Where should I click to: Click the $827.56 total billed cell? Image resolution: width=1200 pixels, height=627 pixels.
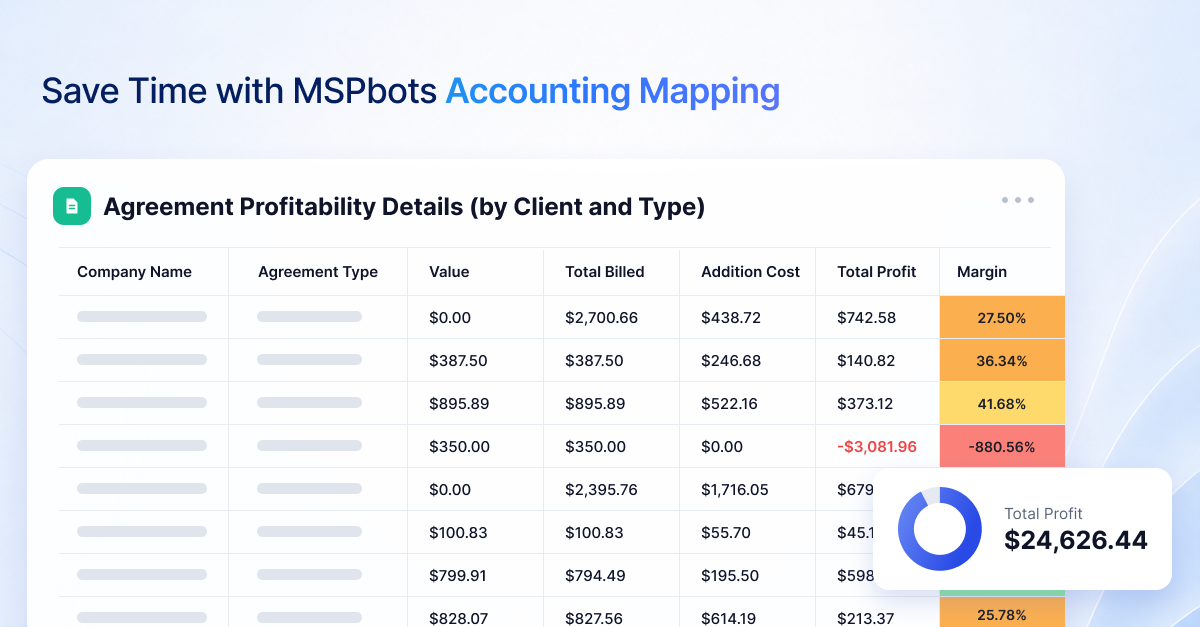point(595,619)
